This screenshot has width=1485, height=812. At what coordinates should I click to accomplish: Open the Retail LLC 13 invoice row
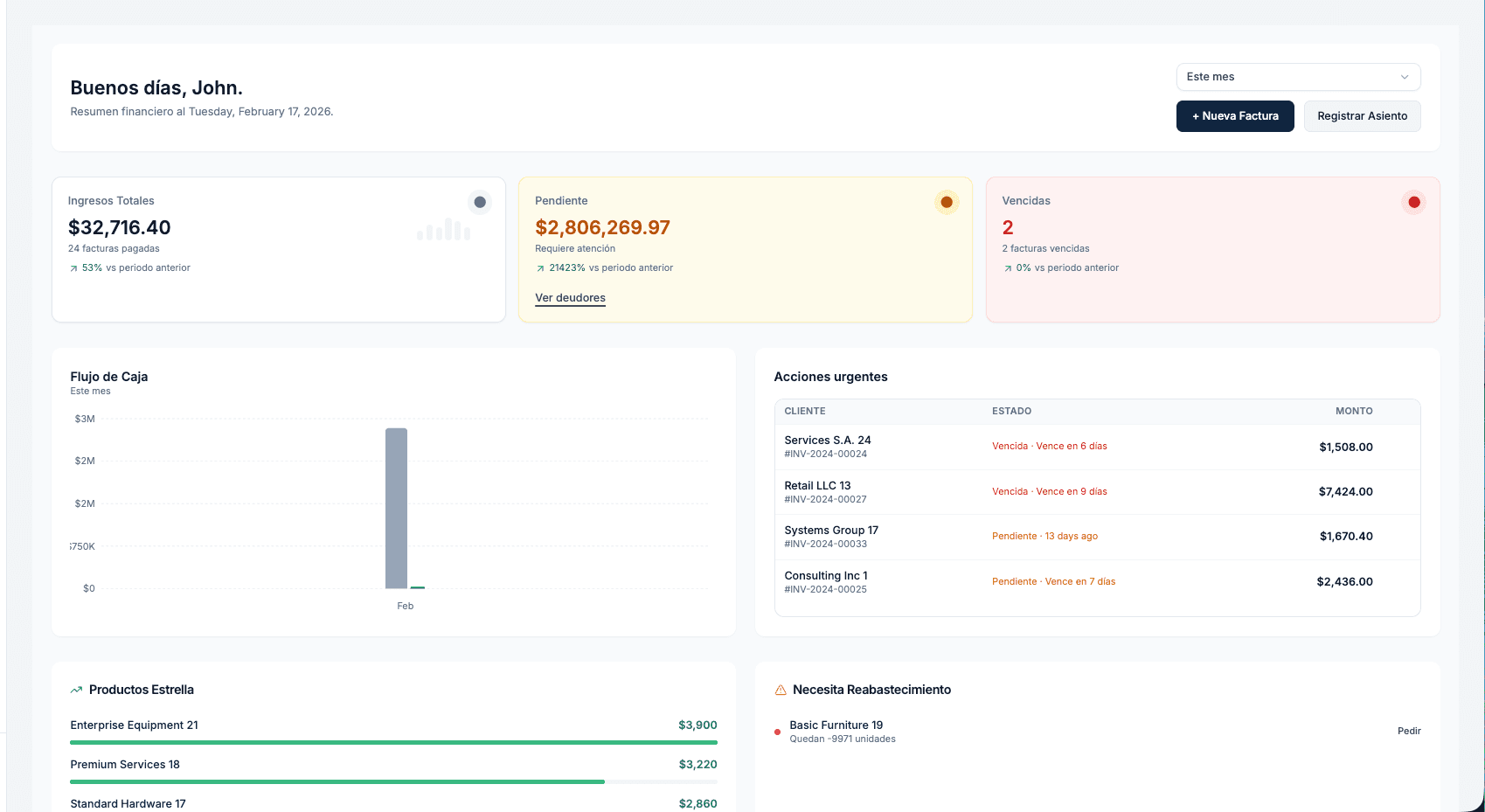coord(1096,492)
